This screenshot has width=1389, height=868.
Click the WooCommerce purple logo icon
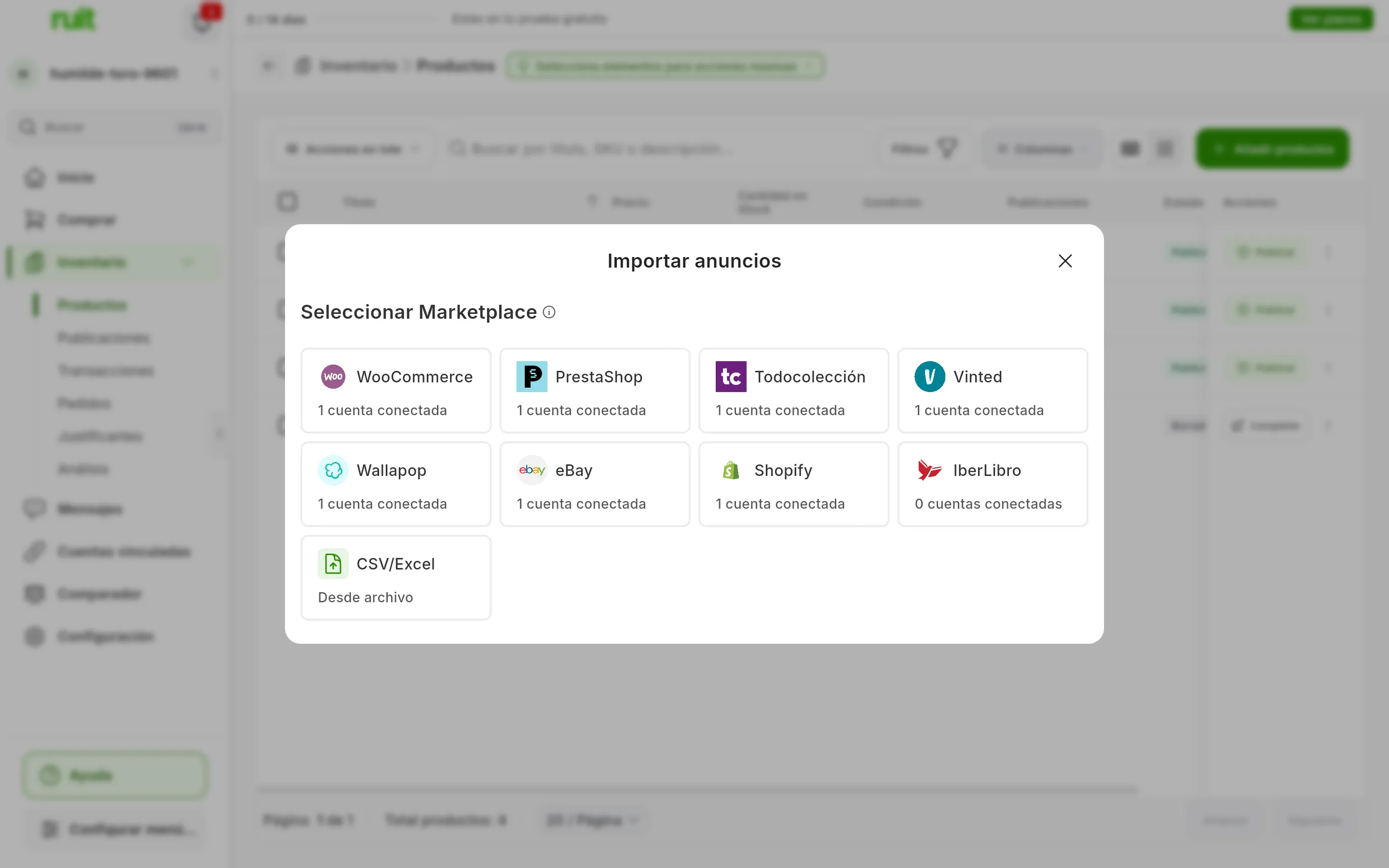coord(333,377)
